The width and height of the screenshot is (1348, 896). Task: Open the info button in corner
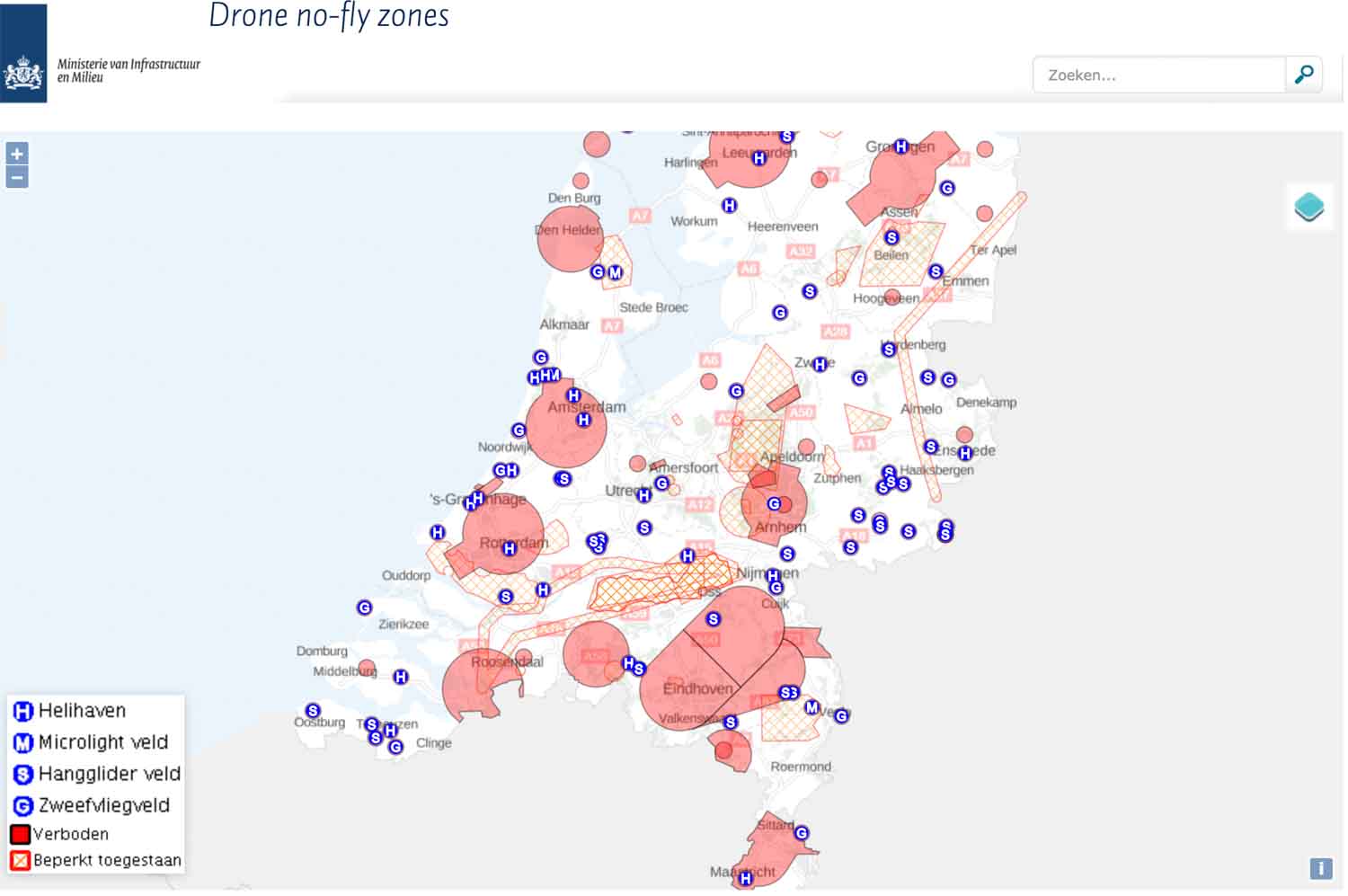point(1320,868)
